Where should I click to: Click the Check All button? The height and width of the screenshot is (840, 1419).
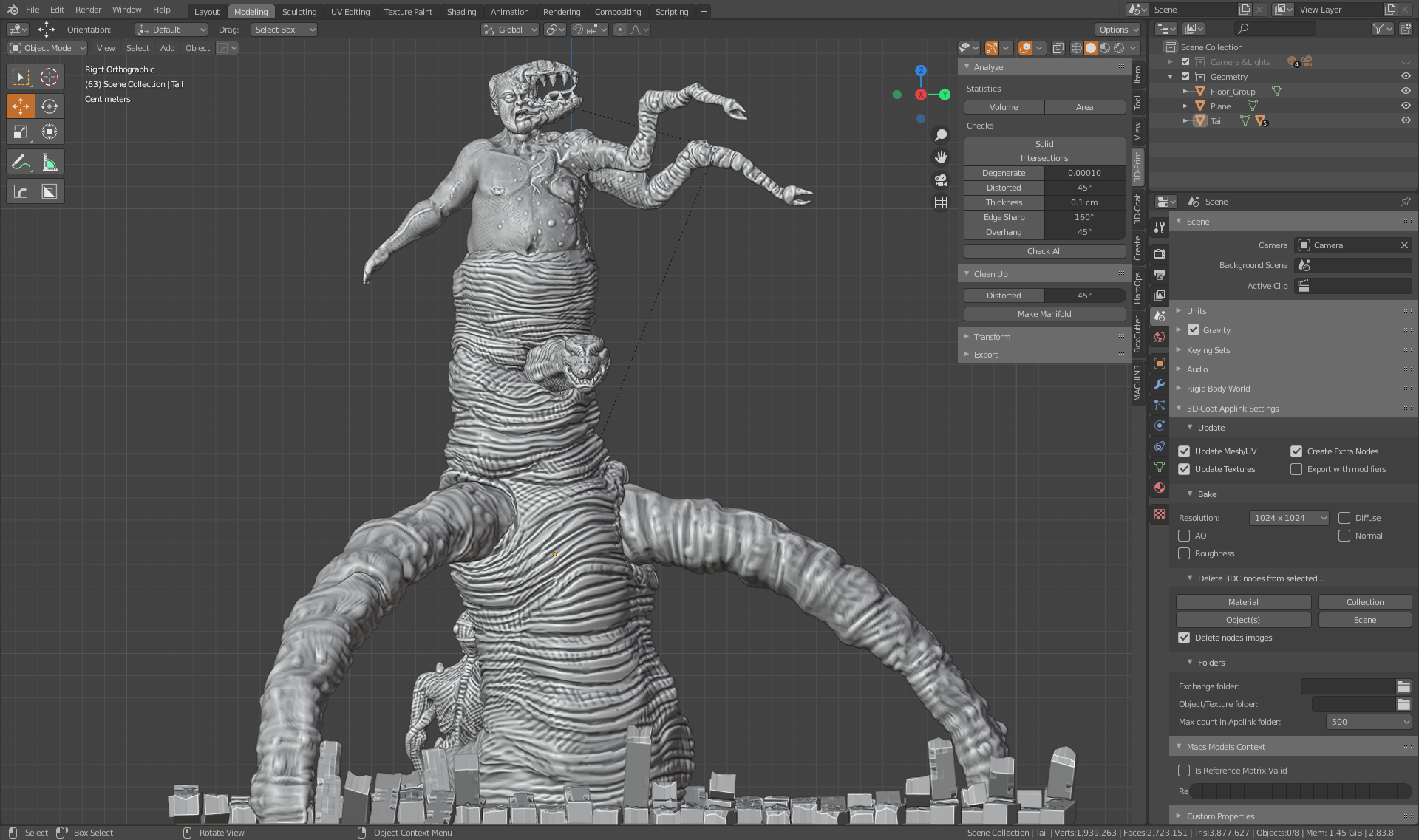click(1044, 250)
